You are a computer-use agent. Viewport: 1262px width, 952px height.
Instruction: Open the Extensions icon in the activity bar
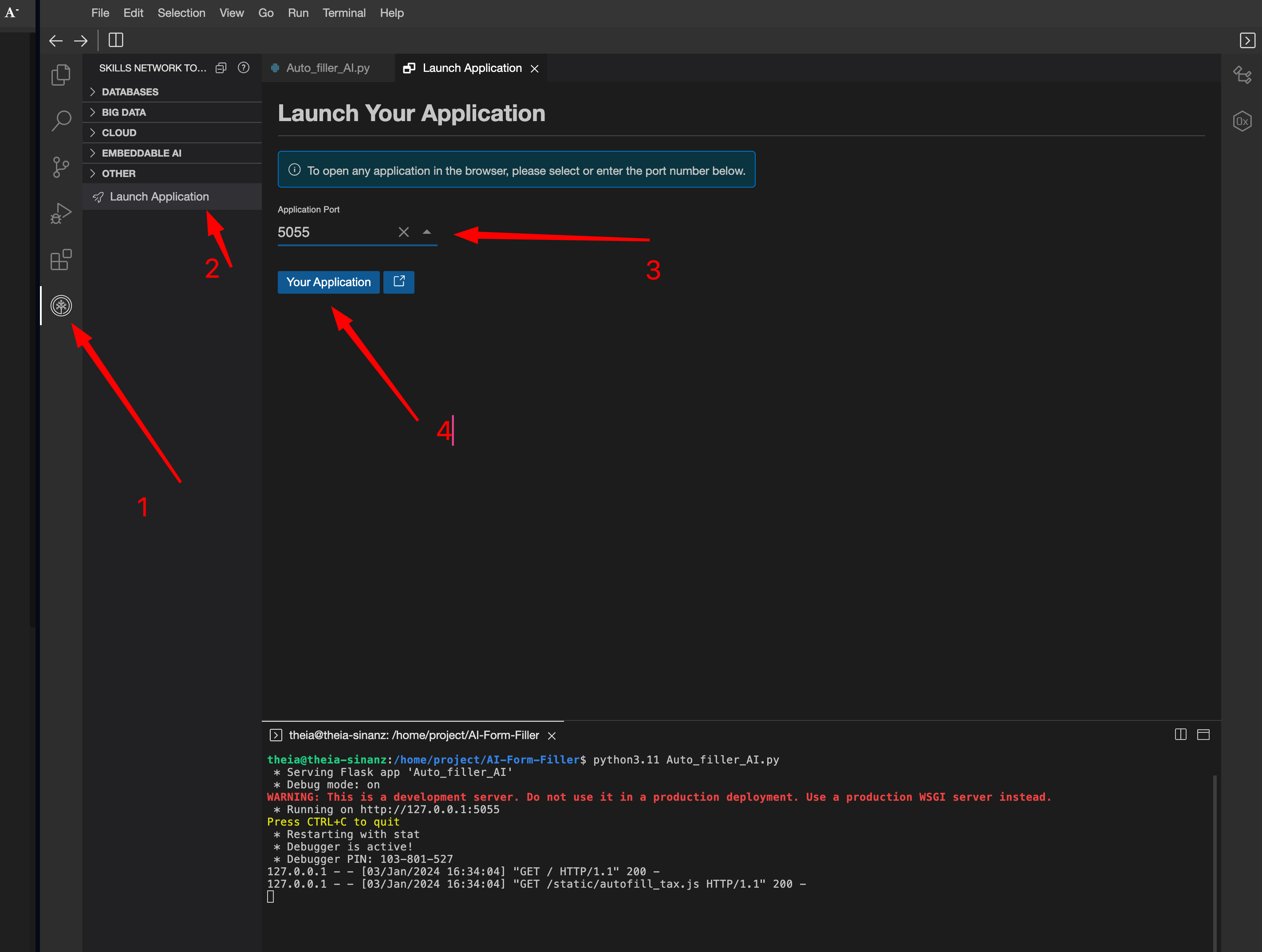(60, 260)
